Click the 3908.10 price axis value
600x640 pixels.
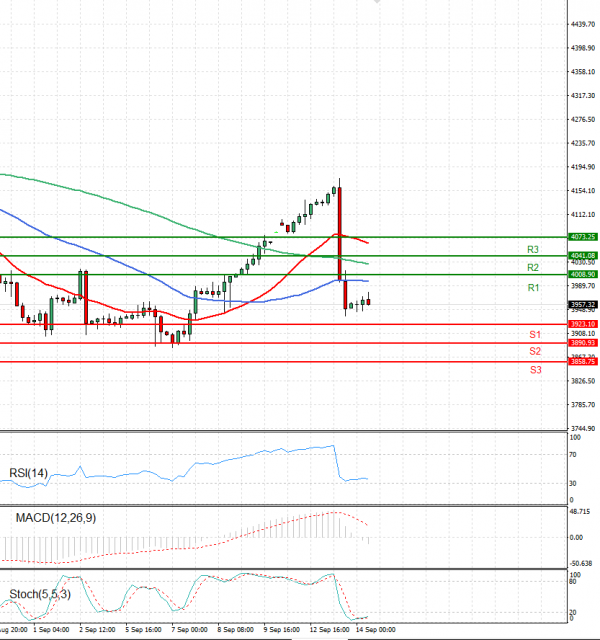[x=583, y=333]
